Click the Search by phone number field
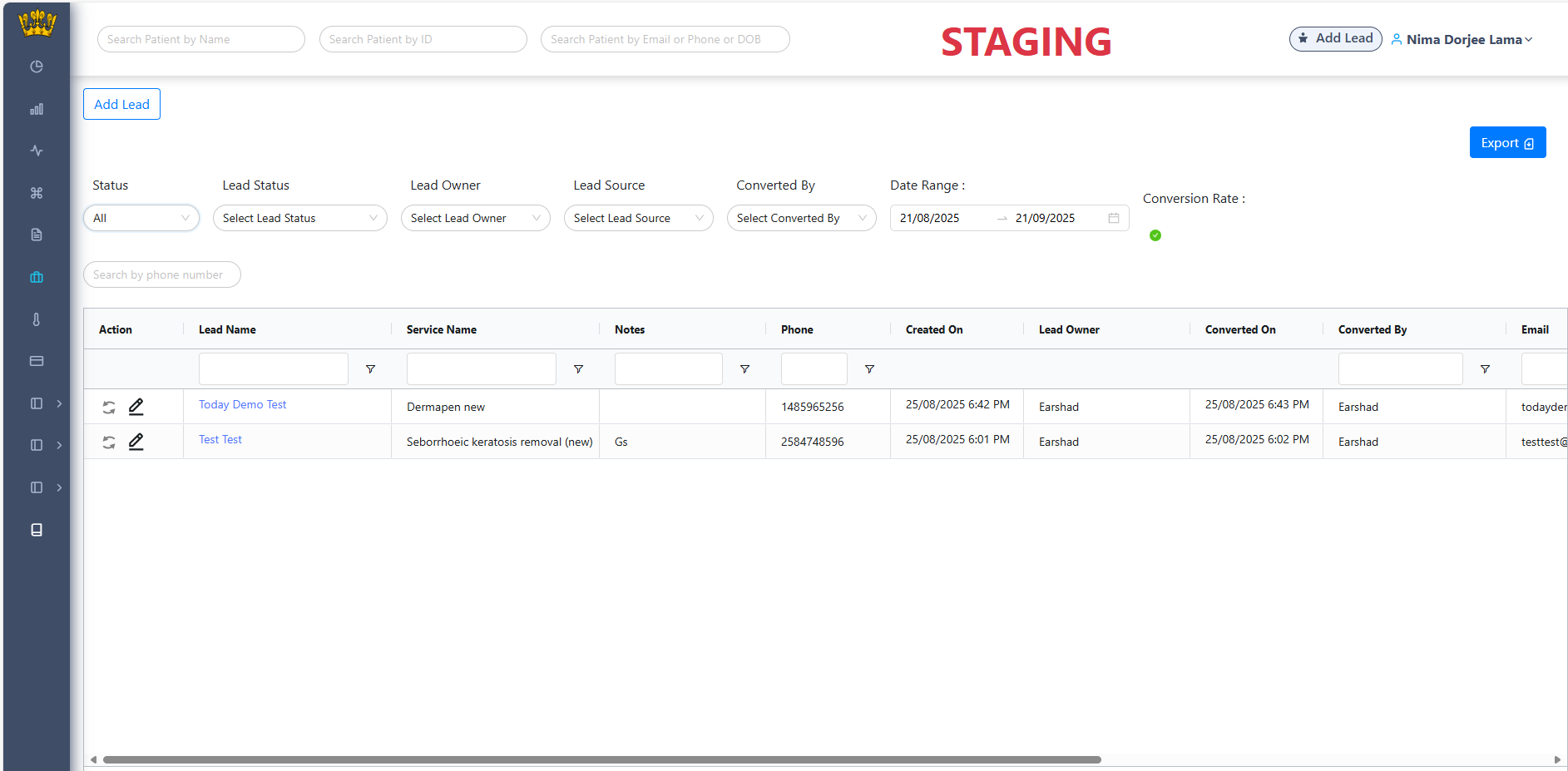1568x771 pixels. [161, 274]
